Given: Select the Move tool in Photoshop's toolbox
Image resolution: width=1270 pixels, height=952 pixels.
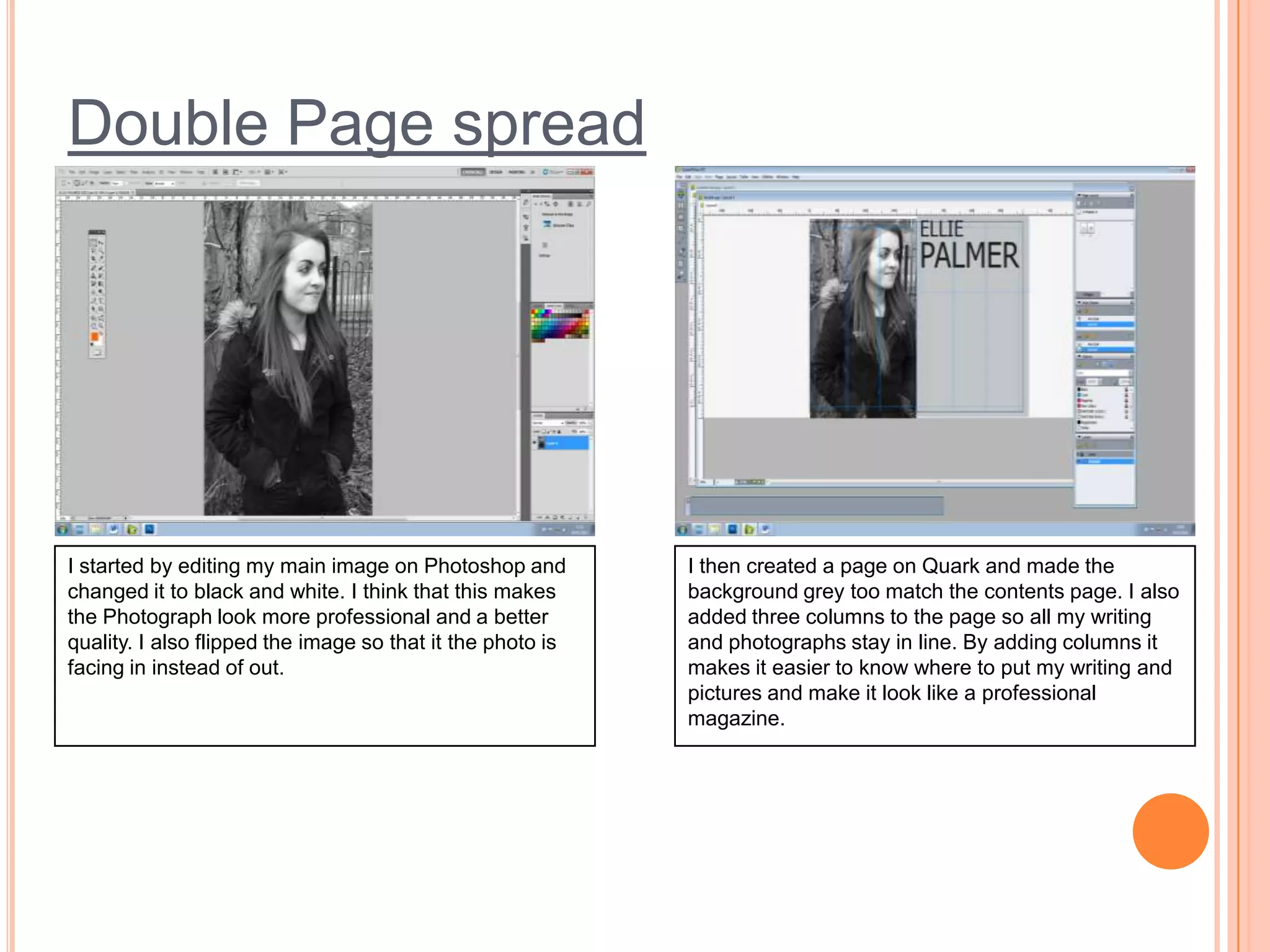Looking at the screenshot, I should [x=101, y=242].
